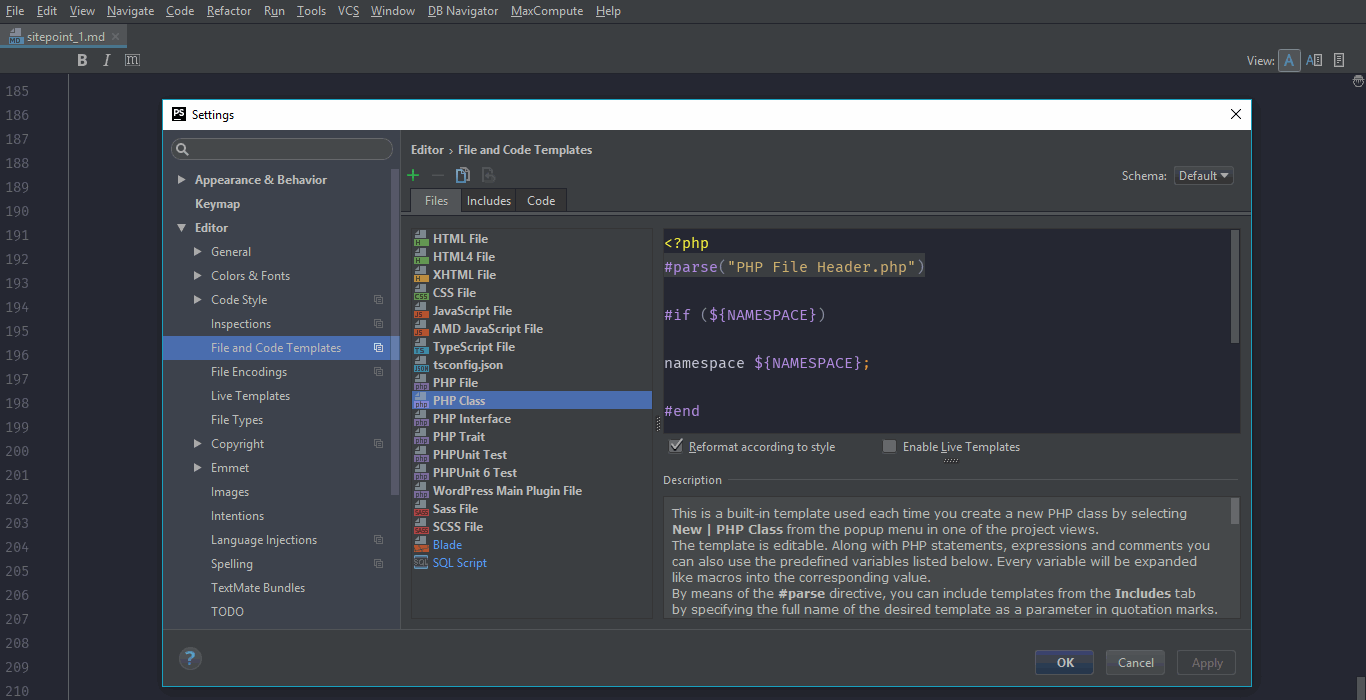Click the settings search field
Viewport: 1366px width, 700px height.
tap(282, 149)
